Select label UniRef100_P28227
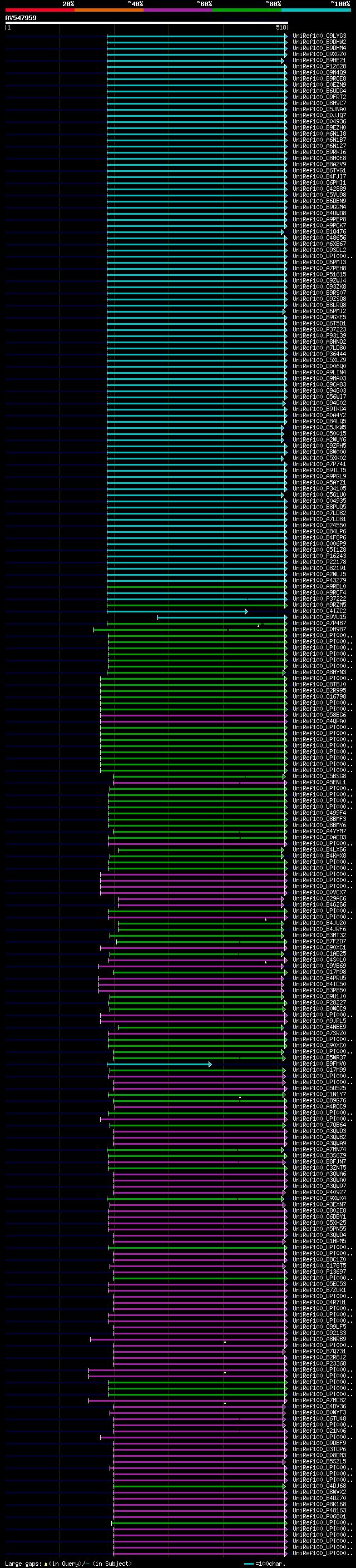This screenshot has width=356, height=1568. [319, 1002]
